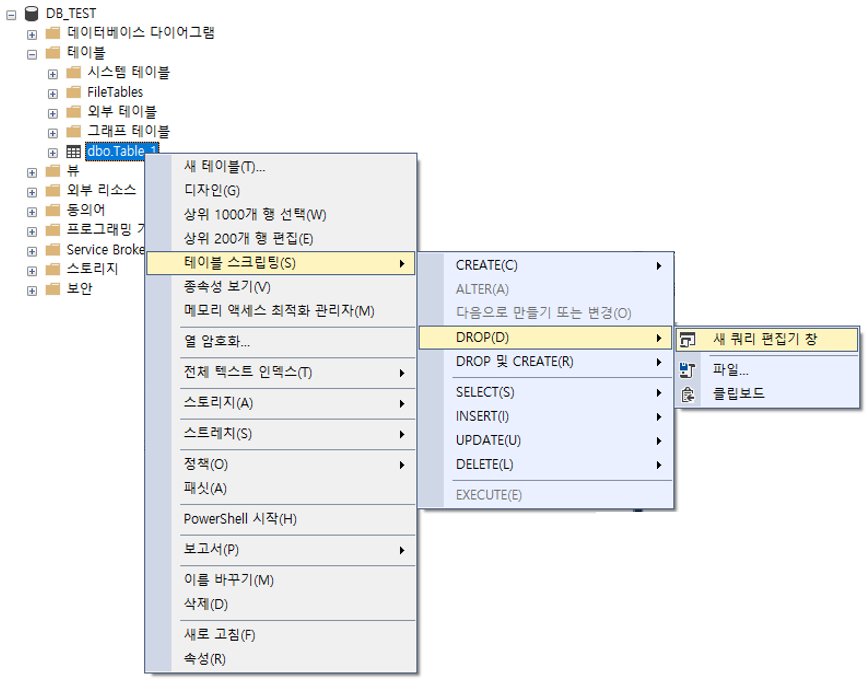
Task: Choose 디자인(G) from context menu
Action: (x=281, y=191)
